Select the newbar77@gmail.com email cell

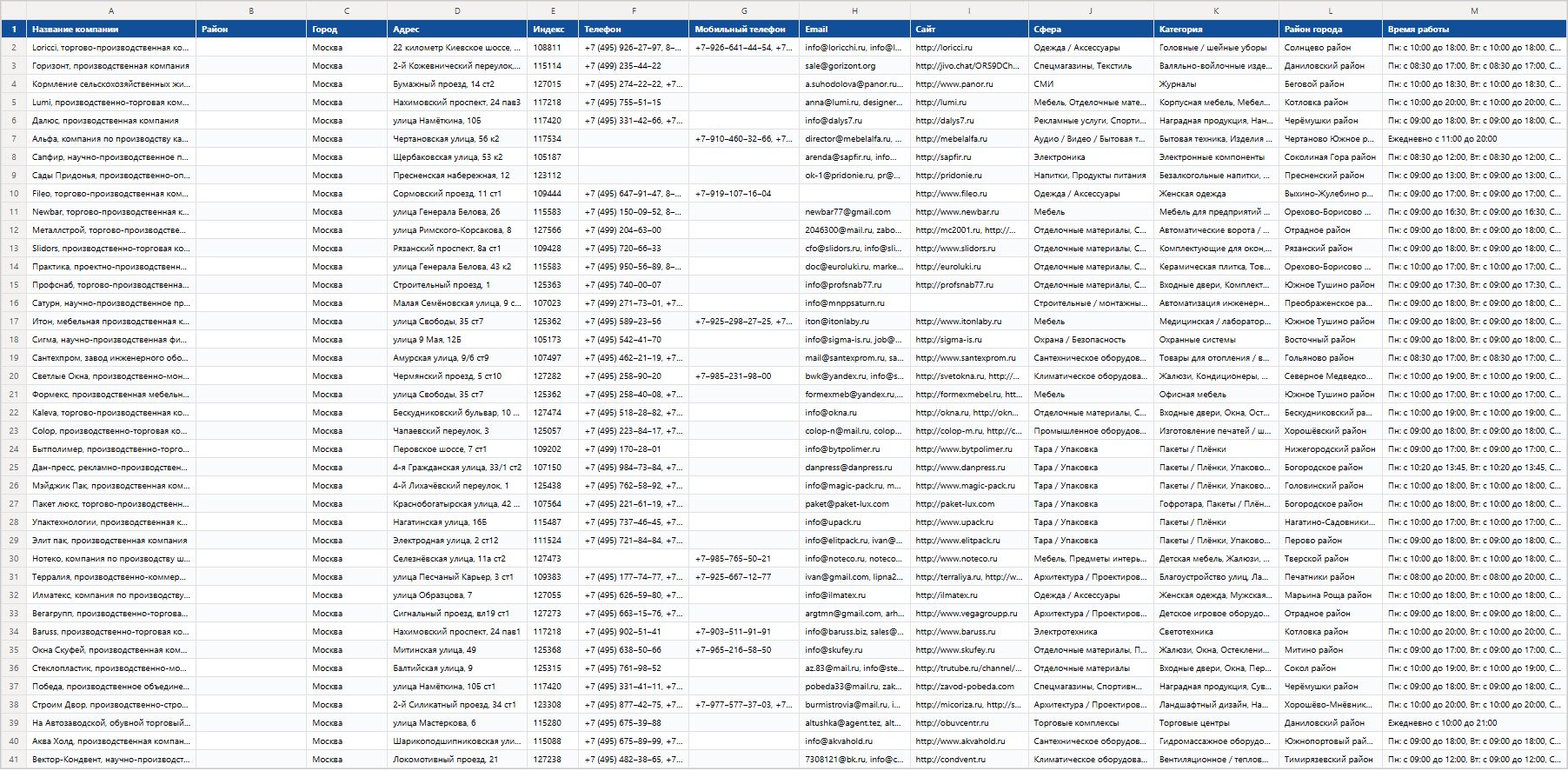854,212
